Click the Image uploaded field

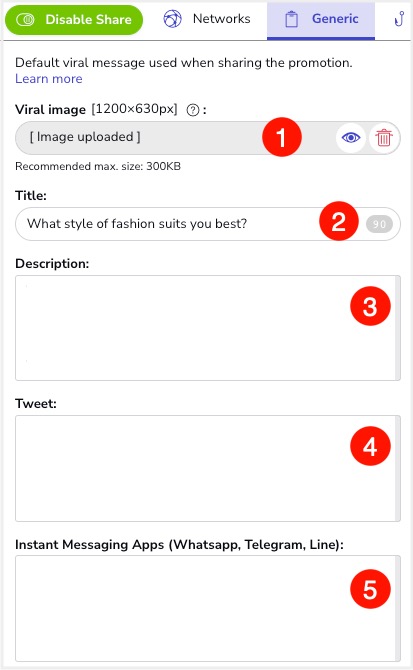pos(175,138)
